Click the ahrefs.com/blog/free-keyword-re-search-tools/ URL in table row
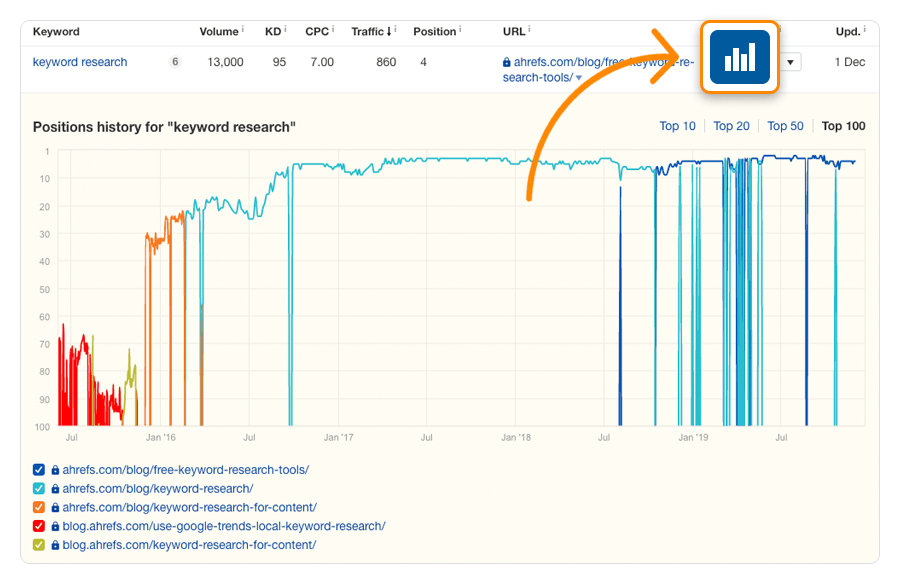Viewport: 900px width, 583px height. (x=598, y=69)
